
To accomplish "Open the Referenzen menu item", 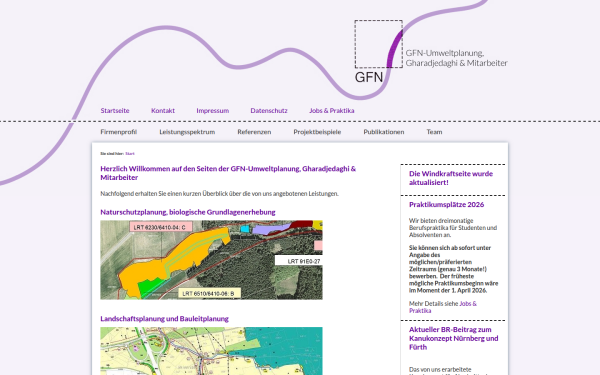I will coord(254,132).
